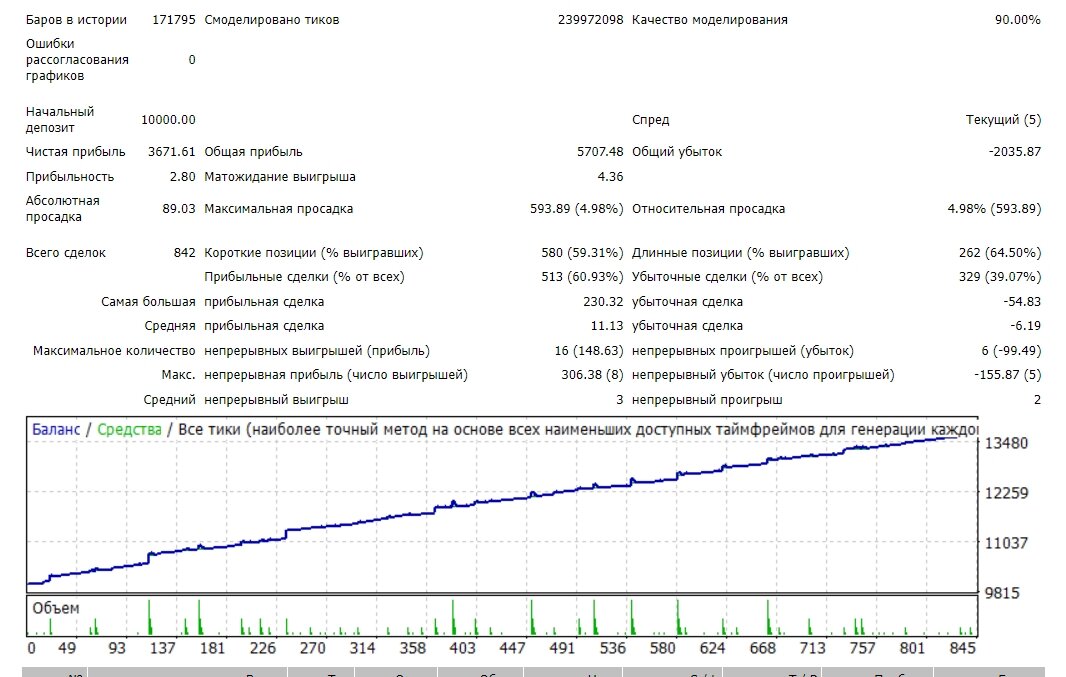
Task: Click the 9815 value on the chart axis
Action: tap(1002, 593)
